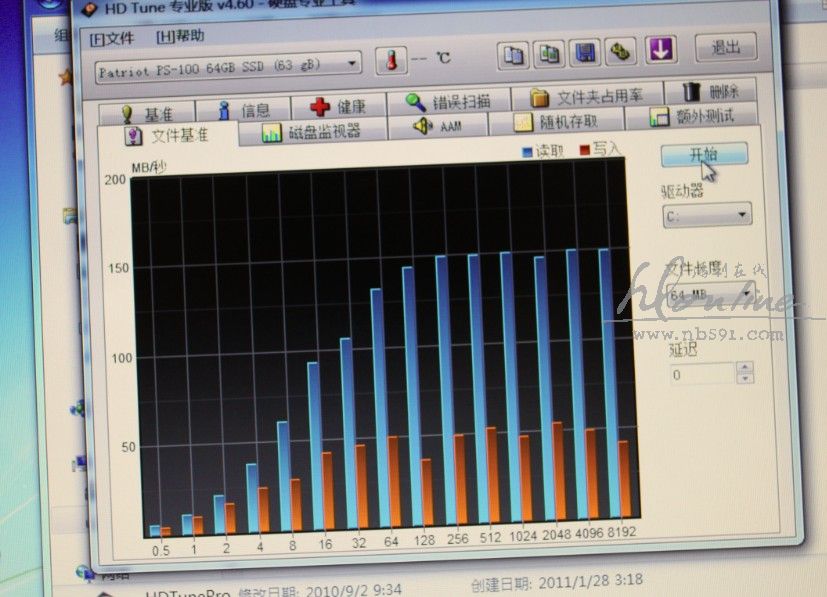Open the 文件 menu
This screenshot has width=827, height=597.
(x=111, y=38)
